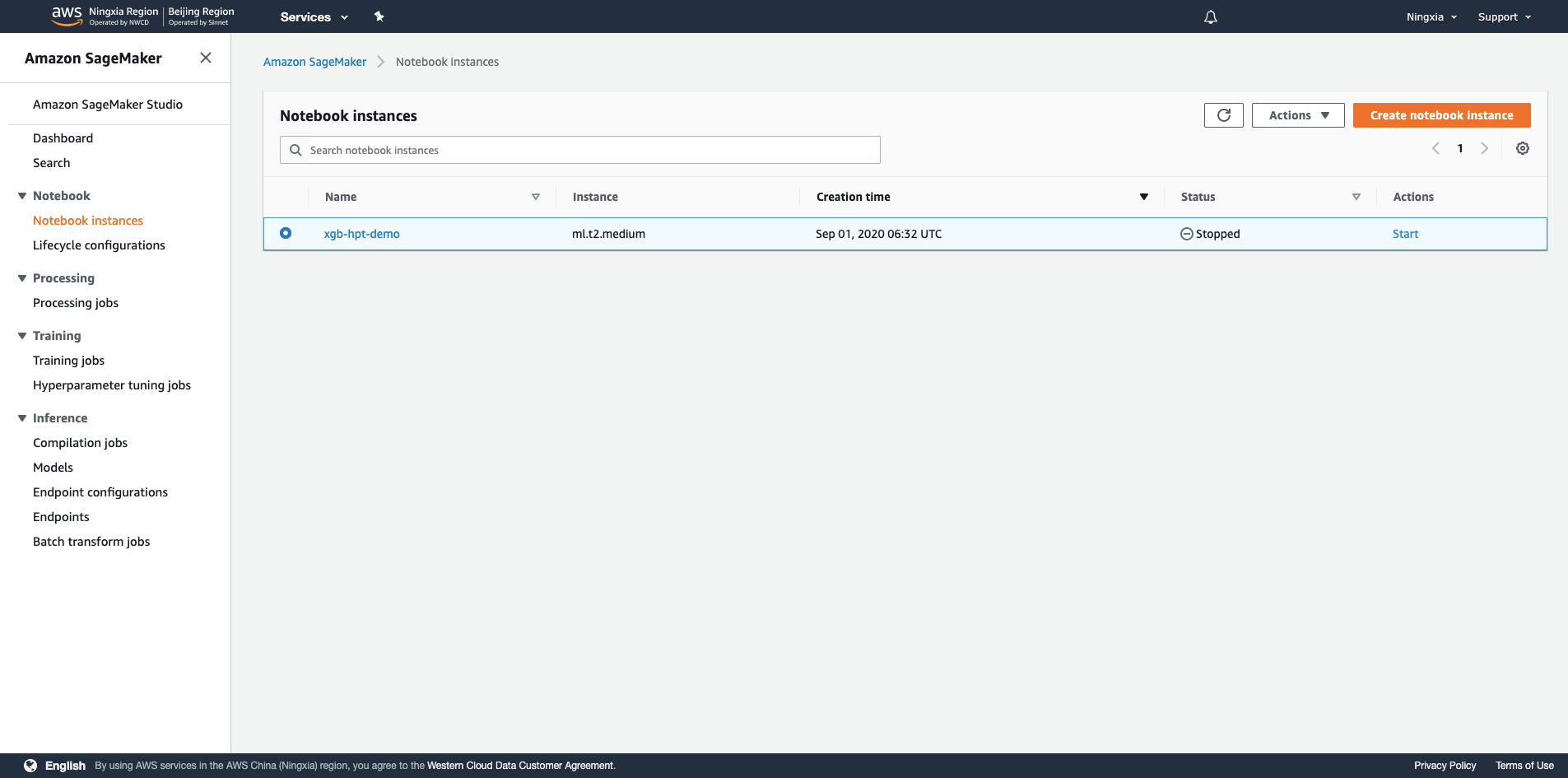Open the xgb-hpt-demo notebook link
Viewport: 1568px width, 778px height.
361,234
